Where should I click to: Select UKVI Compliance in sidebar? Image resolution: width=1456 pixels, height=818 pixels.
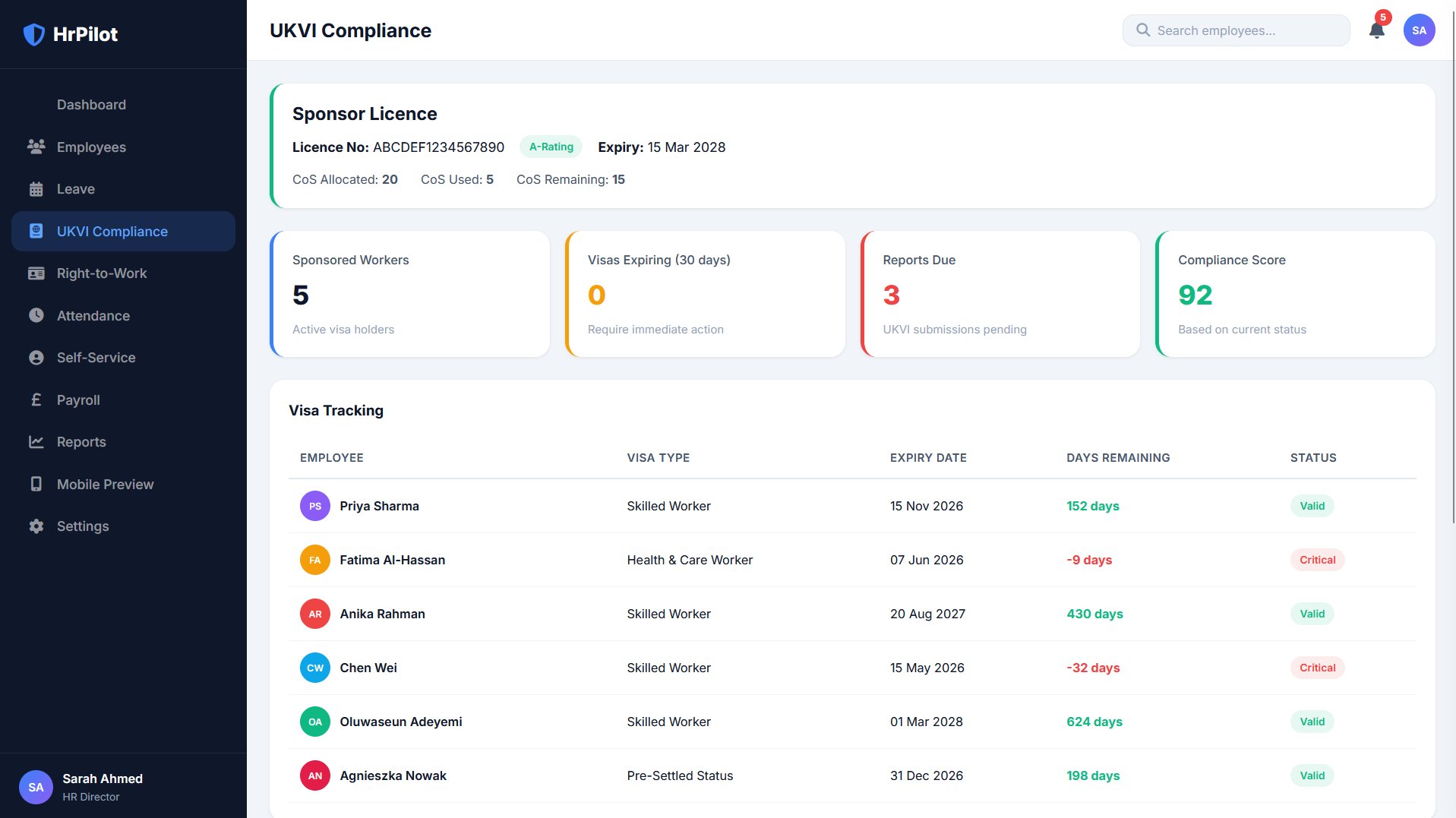pos(123,231)
